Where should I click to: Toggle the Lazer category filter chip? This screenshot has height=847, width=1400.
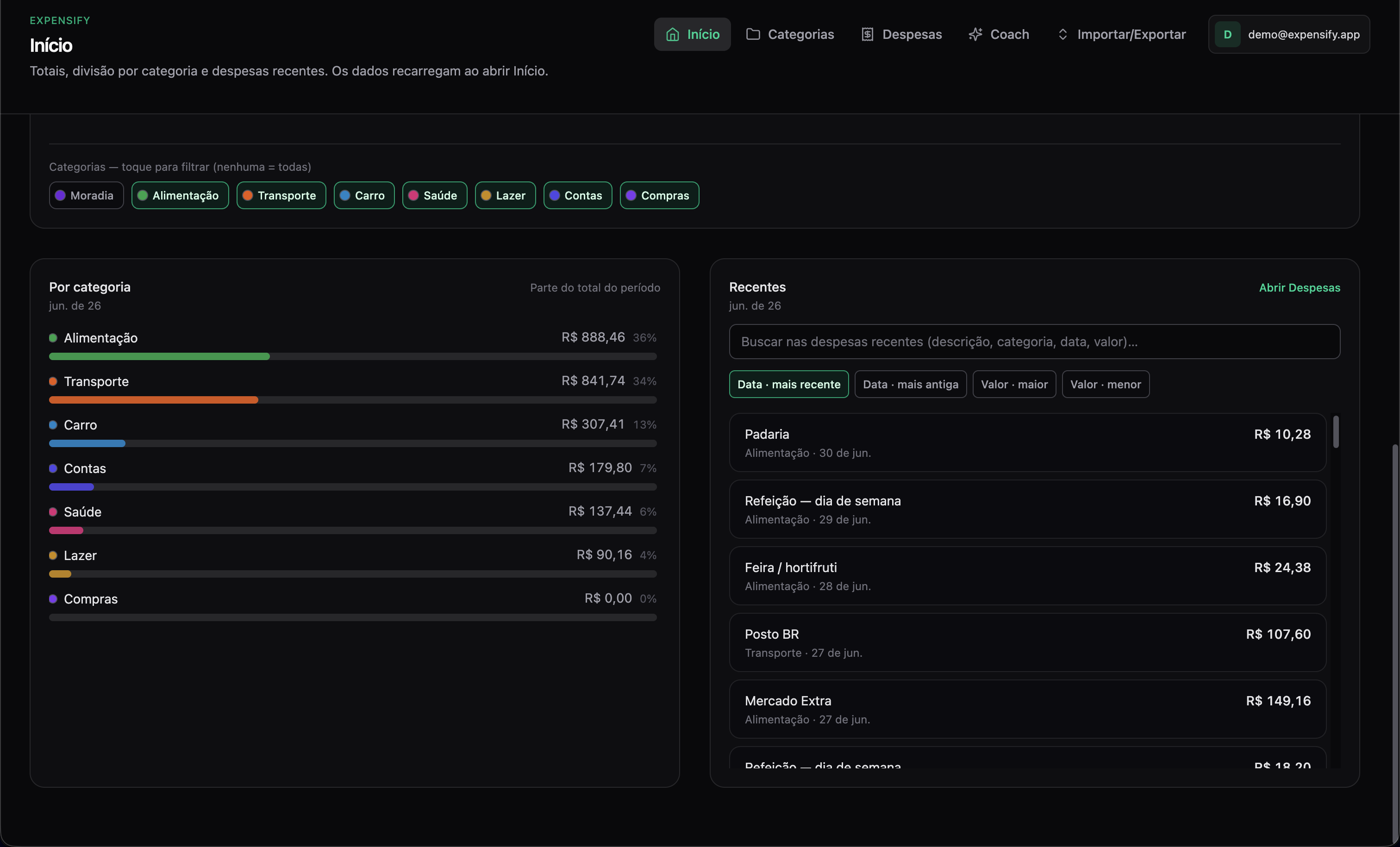[505, 195]
